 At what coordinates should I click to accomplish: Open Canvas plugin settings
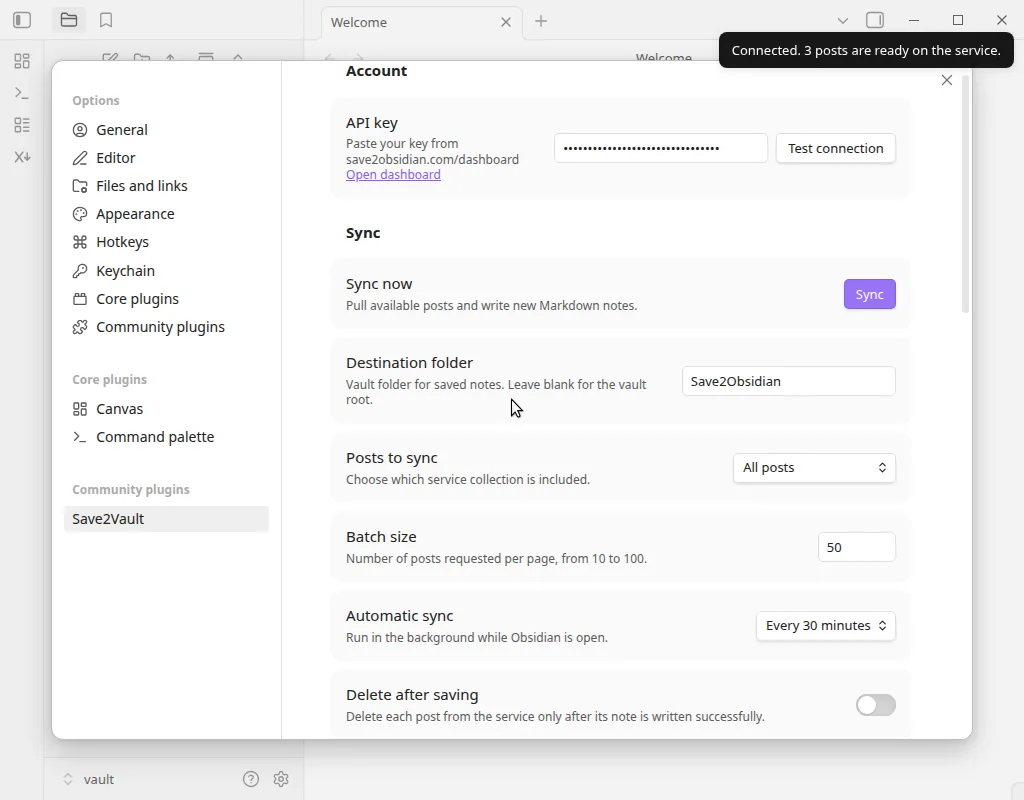(x=166, y=409)
